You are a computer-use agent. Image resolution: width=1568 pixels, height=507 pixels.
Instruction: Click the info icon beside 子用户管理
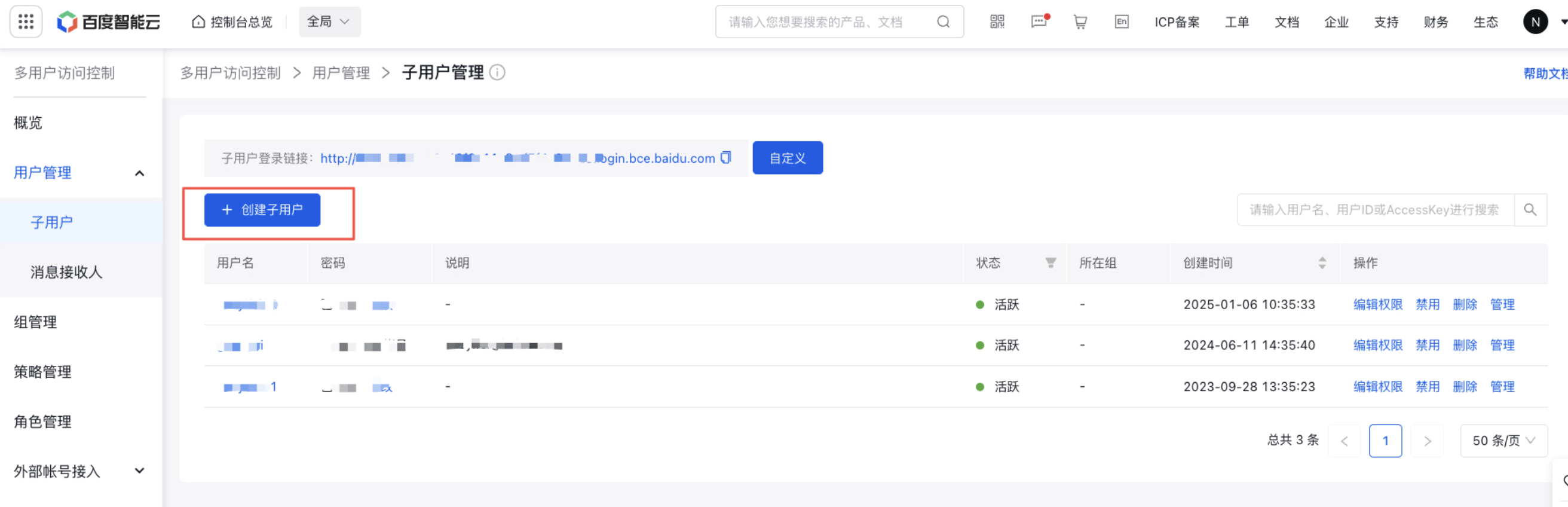(497, 72)
